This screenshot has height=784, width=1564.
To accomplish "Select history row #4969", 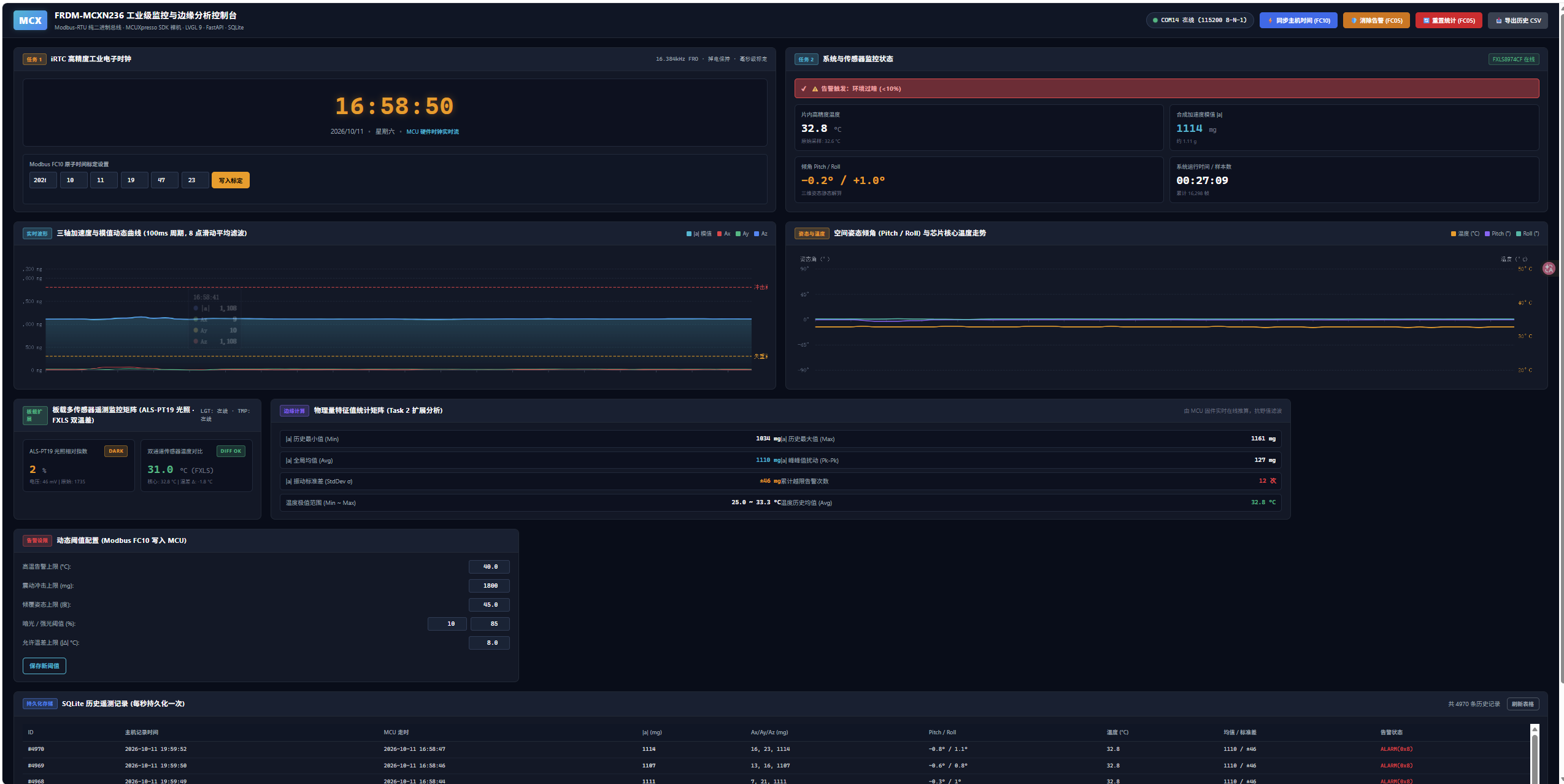I will coord(776,766).
